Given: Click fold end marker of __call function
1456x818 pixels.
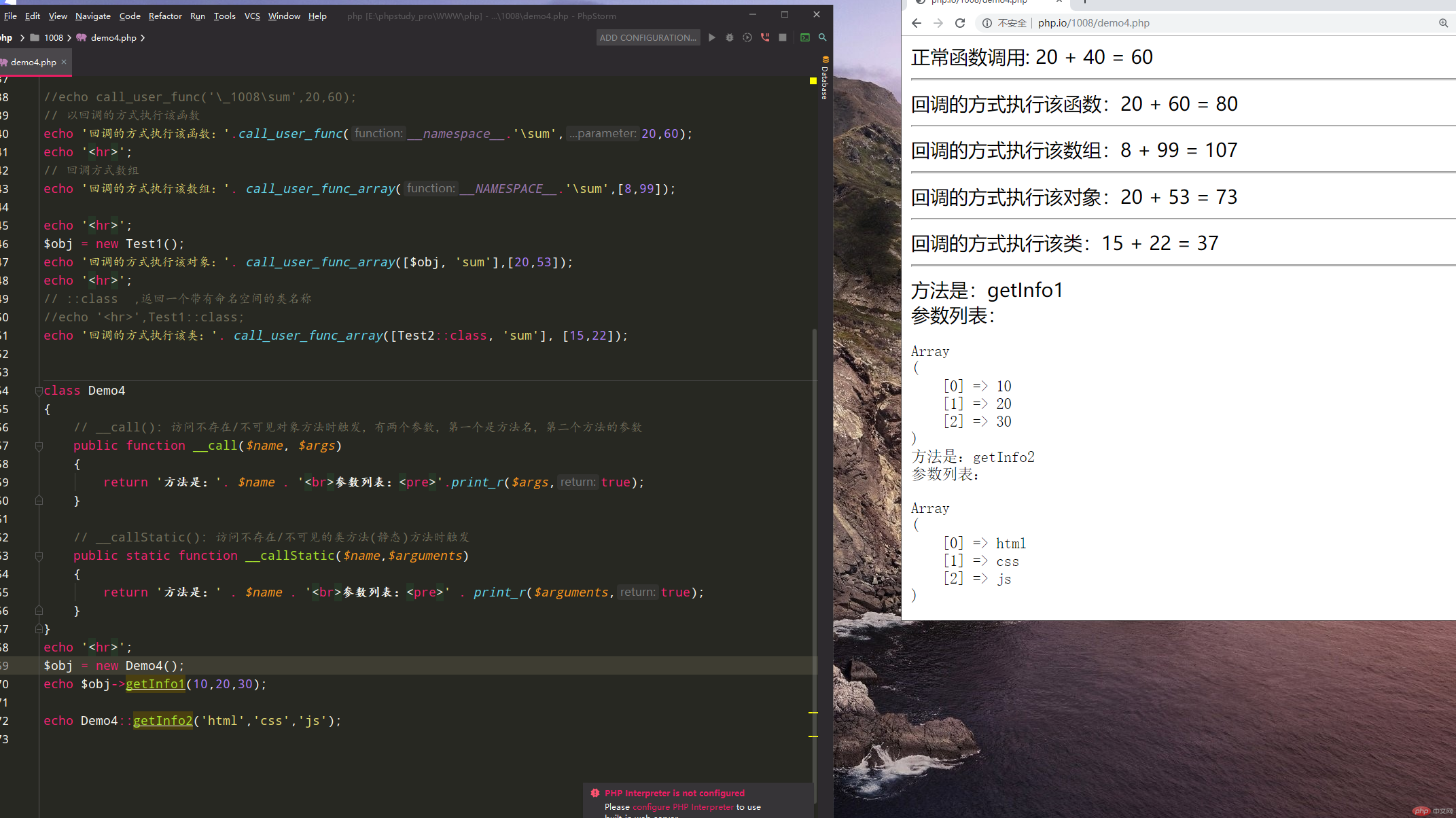Looking at the screenshot, I should point(39,501).
